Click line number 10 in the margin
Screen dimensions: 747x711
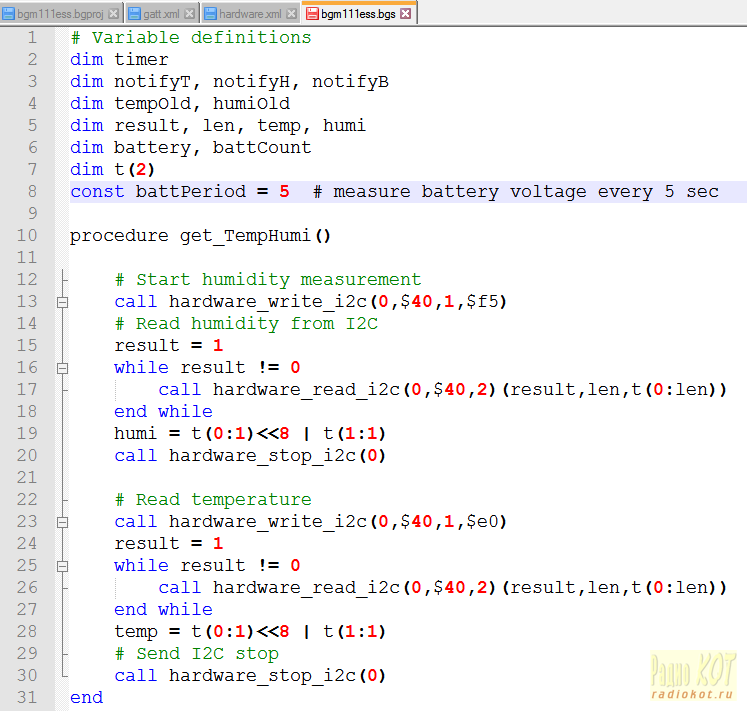coord(27,236)
